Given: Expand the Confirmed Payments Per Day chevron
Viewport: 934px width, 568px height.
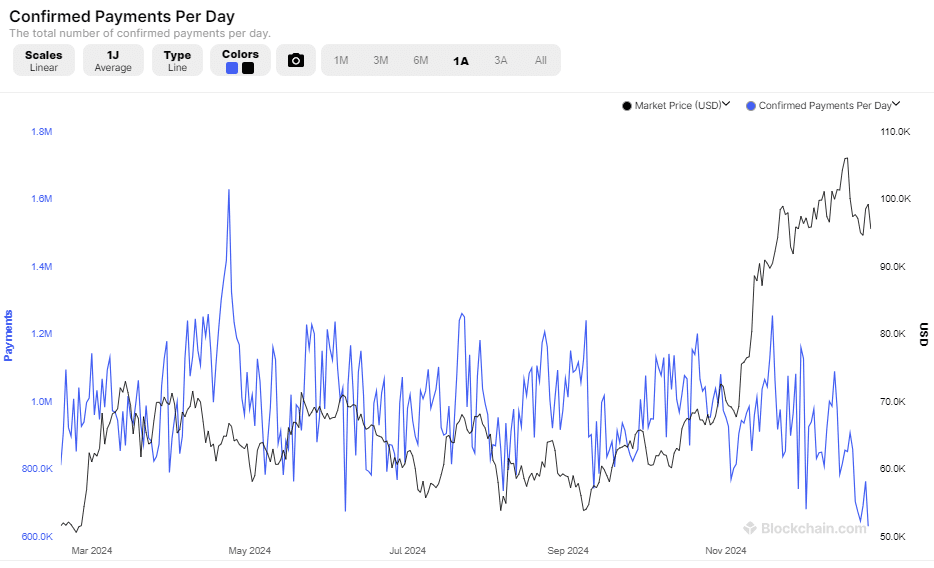Looking at the screenshot, I should pyautogui.click(x=896, y=104).
